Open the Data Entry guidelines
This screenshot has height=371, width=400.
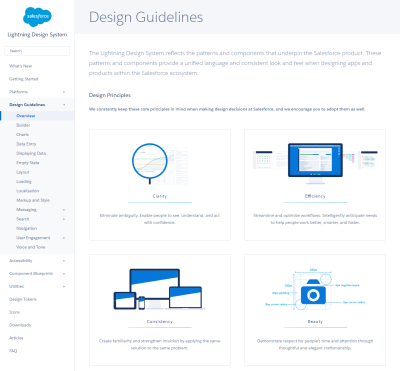coord(26,144)
